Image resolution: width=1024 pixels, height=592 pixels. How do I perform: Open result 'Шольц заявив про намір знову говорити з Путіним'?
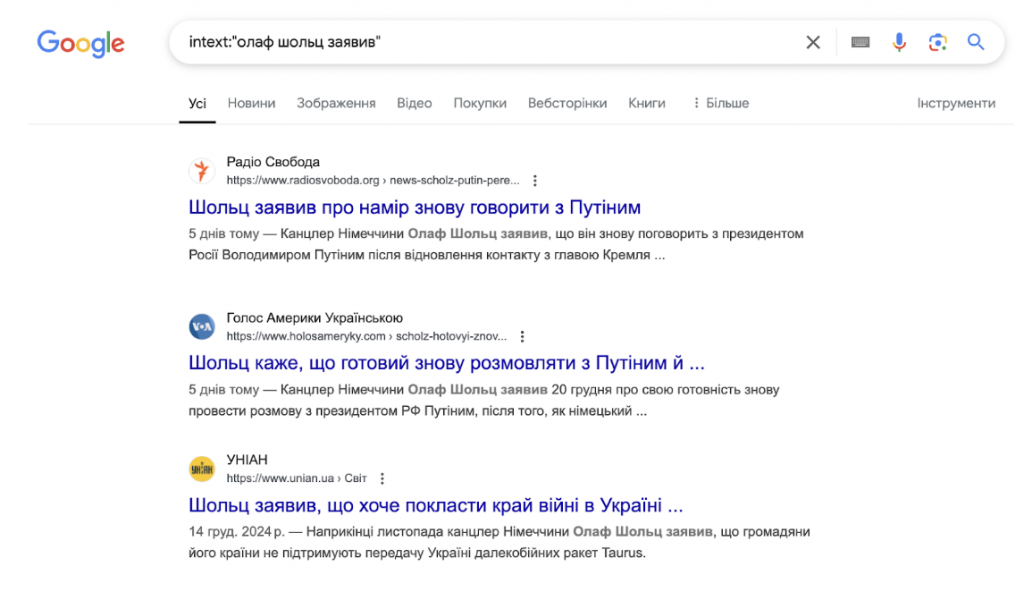click(x=415, y=207)
